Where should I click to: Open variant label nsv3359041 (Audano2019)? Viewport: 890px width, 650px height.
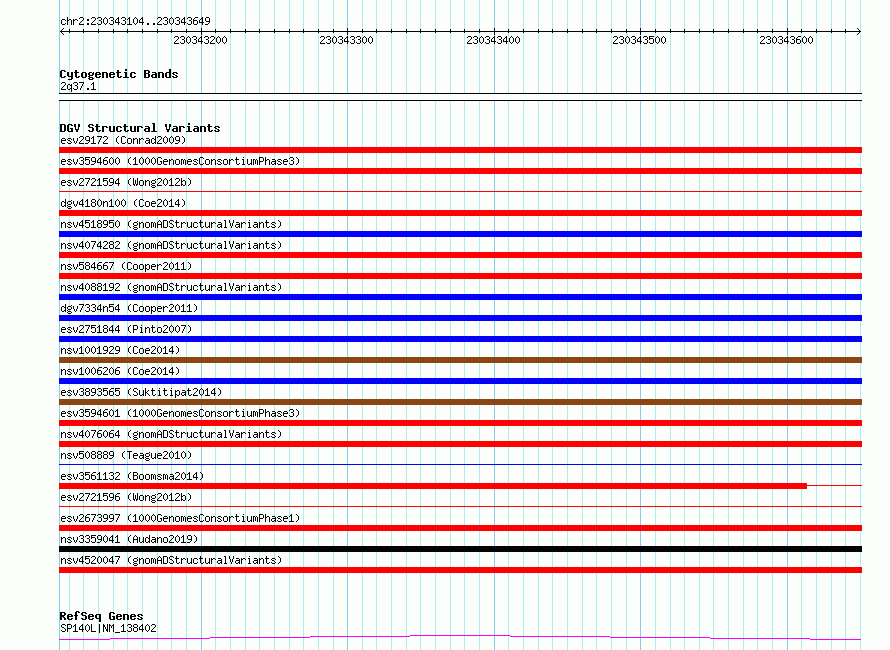tap(129, 539)
